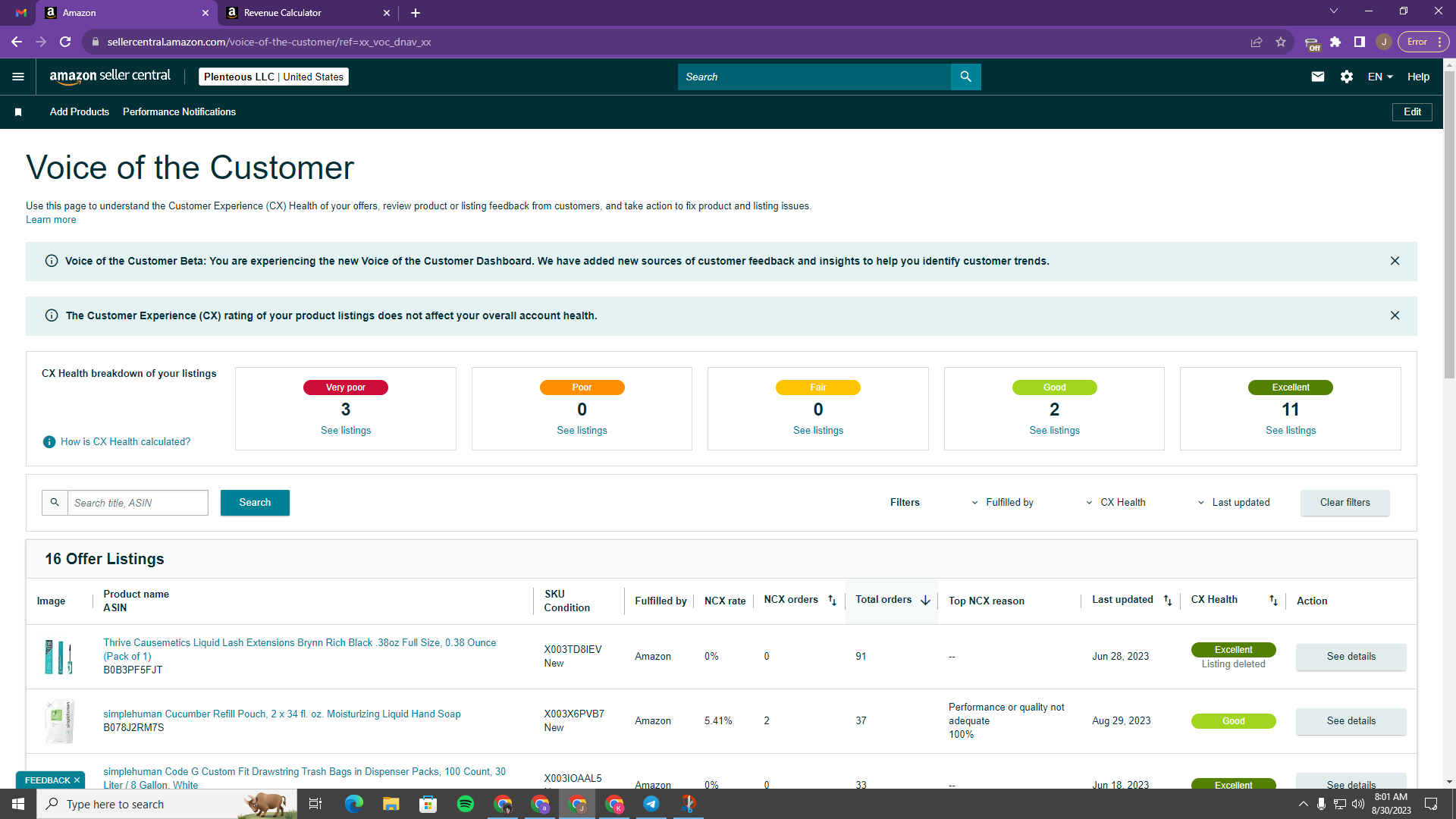
Task: Open simplehuman Code G Trash Bags link
Action: point(304,778)
